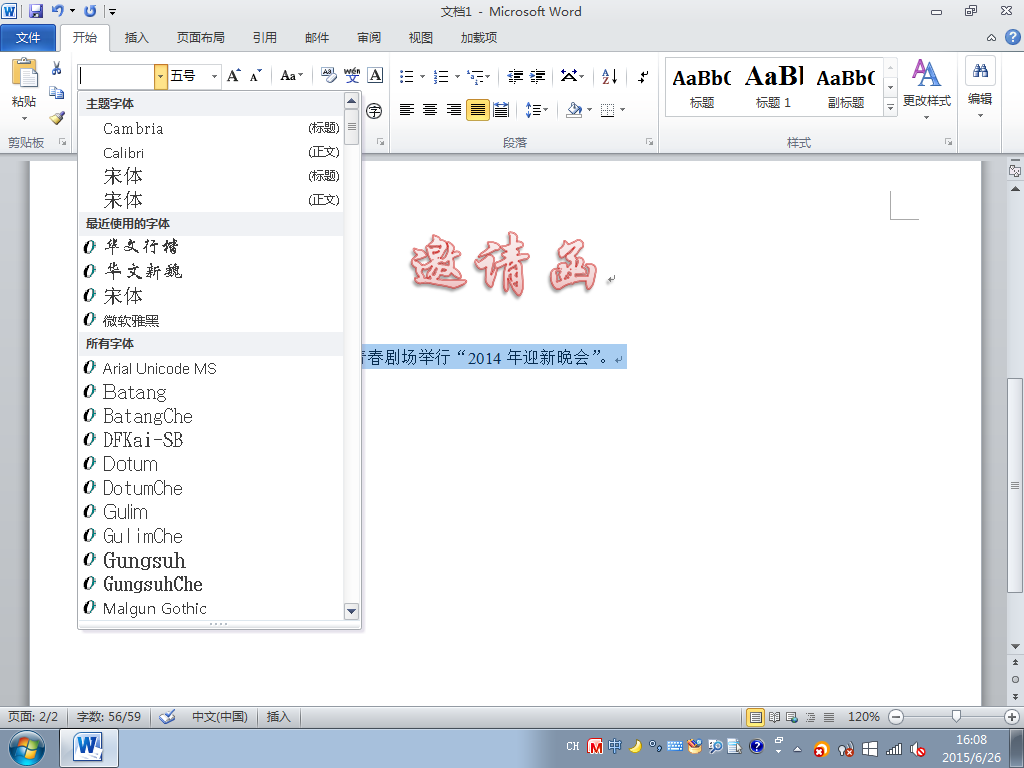Zoom out with the minus button
The height and width of the screenshot is (768, 1024).
pyautogui.click(x=896, y=716)
